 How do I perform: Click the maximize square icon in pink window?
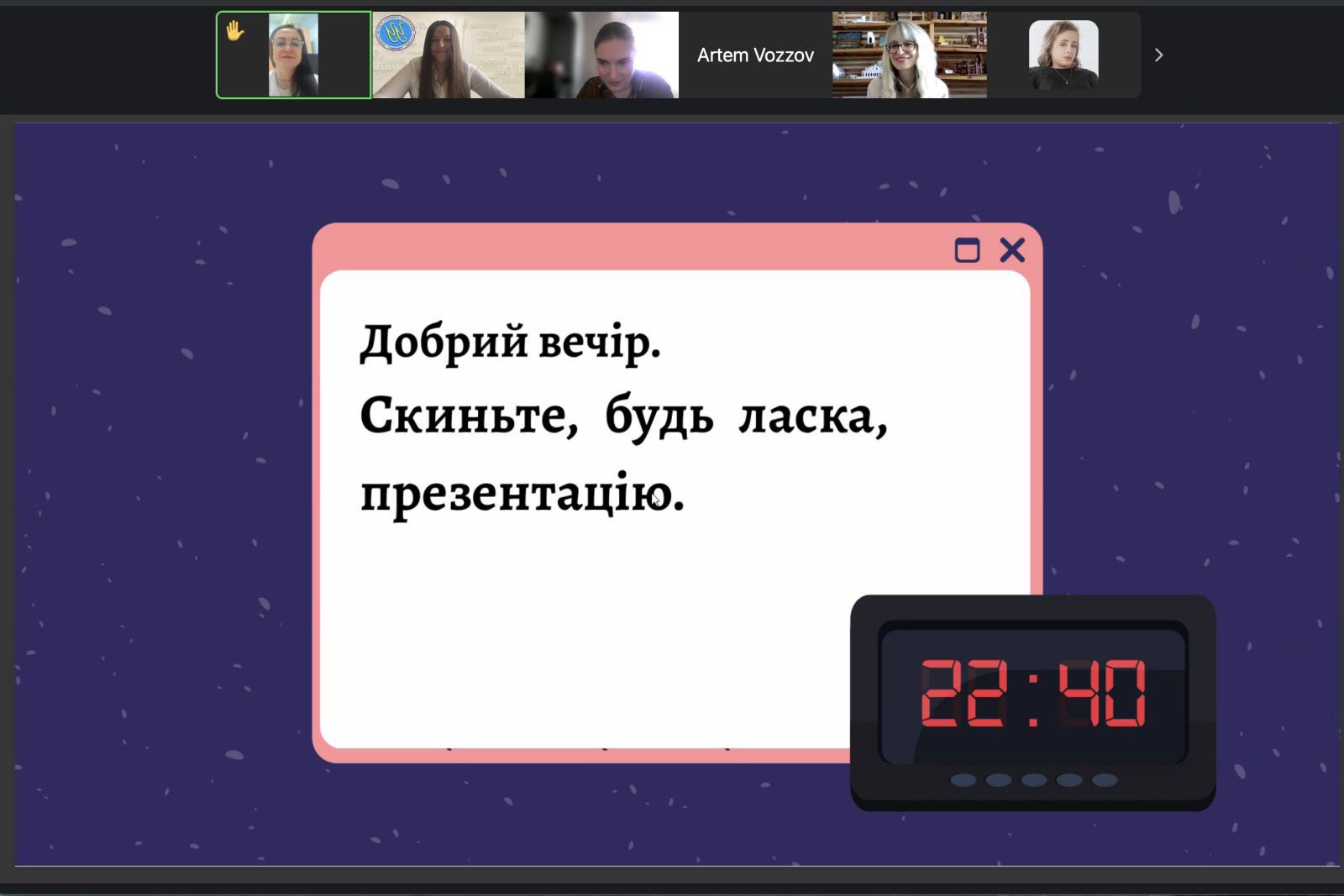click(967, 250)
